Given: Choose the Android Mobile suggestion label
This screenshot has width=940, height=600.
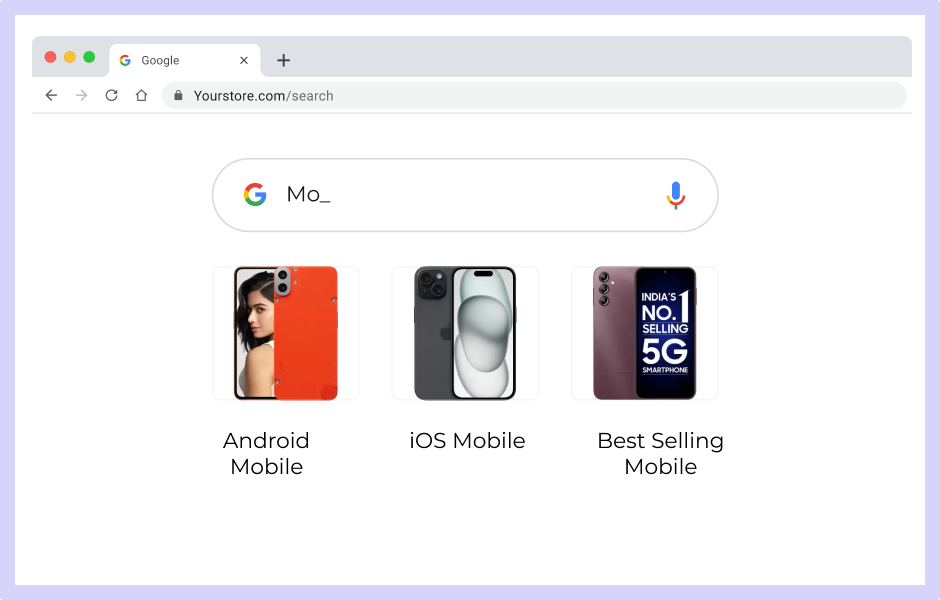Looking at the screenshot, I should click(x=267, y=453).
